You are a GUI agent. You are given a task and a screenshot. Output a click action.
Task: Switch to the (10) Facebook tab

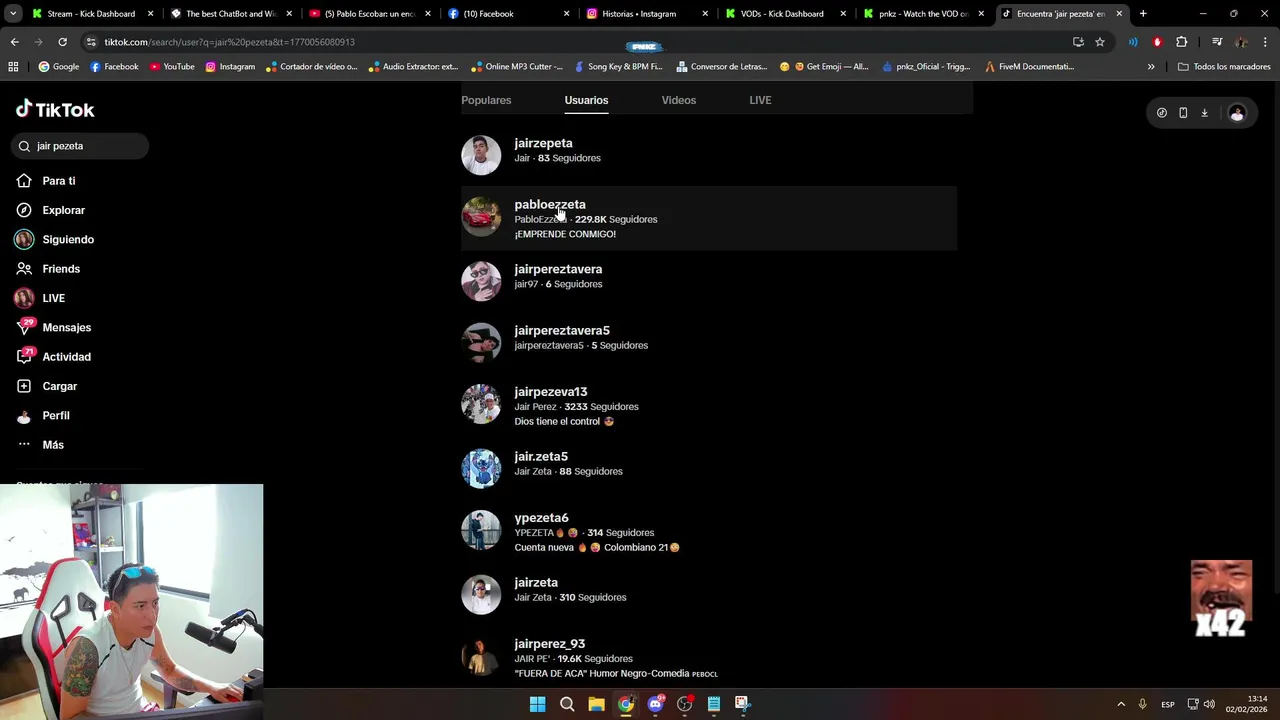(x=507, y=14)
